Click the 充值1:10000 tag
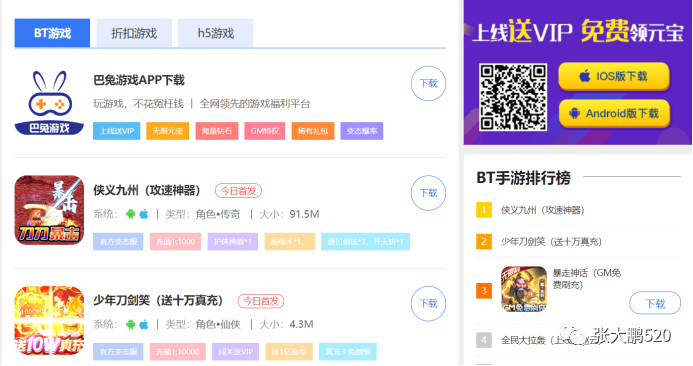The image size is (693, 366). pos(178,351)
